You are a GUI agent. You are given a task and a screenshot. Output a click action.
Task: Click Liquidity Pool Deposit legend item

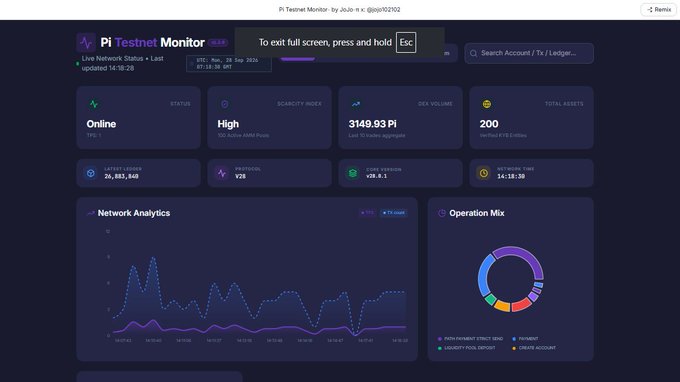coord(467,348)
